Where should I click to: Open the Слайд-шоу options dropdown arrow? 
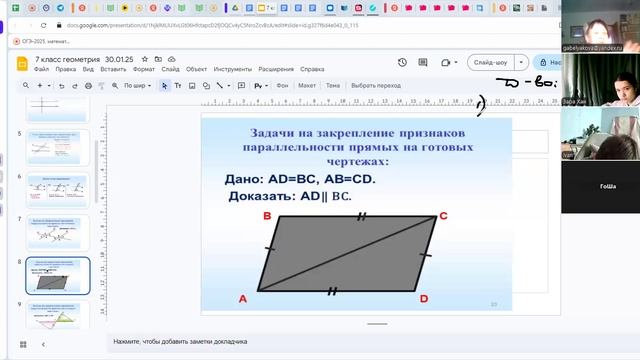pyautogui.click(x=521, y=62)
